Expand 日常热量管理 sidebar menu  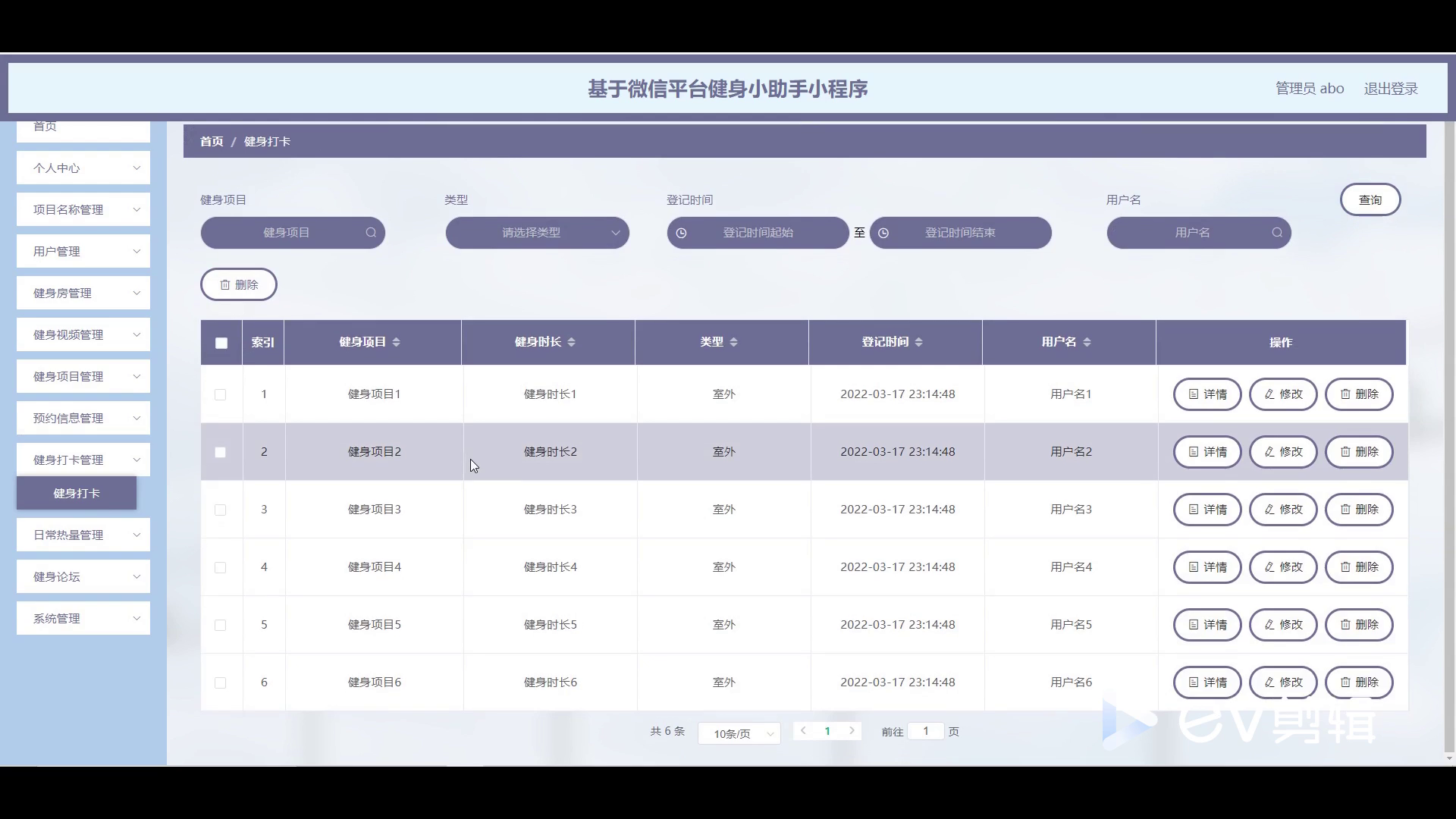pyautogui.click(x=83, y=535)
